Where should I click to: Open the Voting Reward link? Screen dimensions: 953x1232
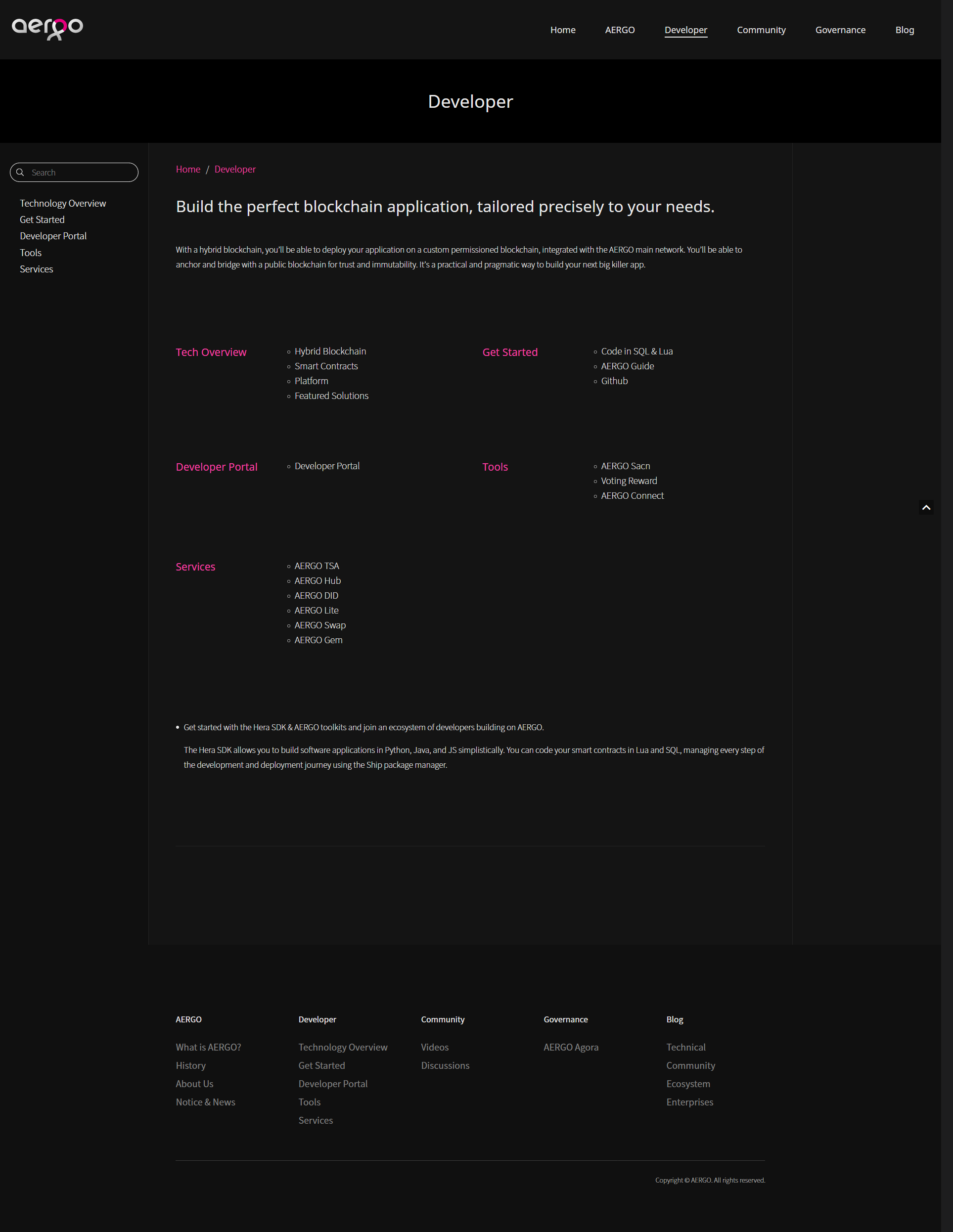(x=629, y=481)
